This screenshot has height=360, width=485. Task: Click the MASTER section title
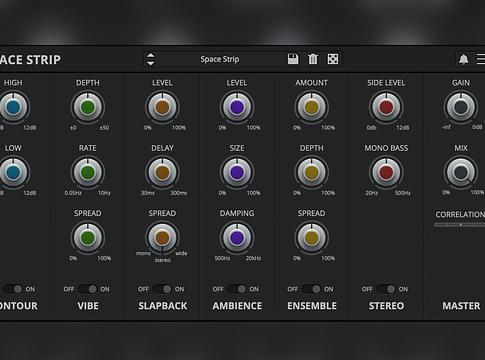coord(461,306)
